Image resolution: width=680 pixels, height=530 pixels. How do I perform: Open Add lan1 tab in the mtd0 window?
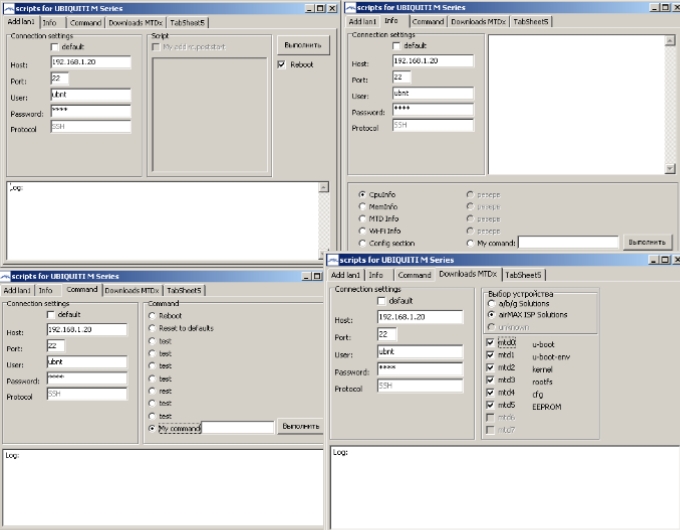(345, 275)
